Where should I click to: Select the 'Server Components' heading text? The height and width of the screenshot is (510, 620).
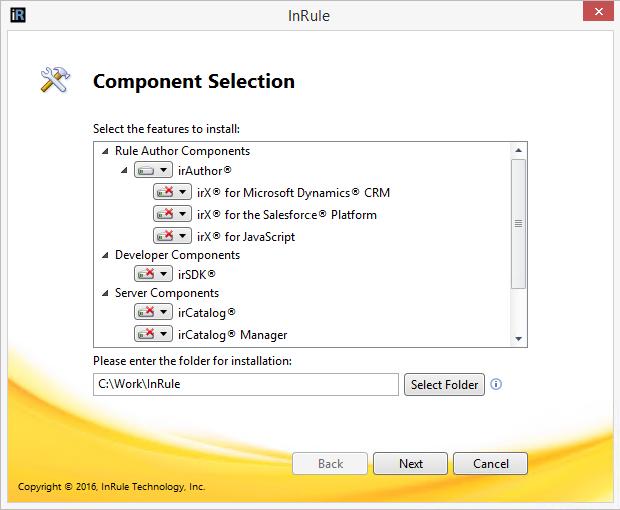tap(167, 293)
